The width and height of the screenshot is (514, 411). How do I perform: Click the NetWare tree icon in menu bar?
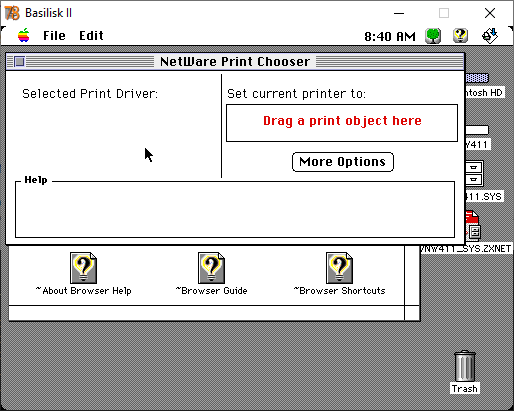click(x=433, y=36)
